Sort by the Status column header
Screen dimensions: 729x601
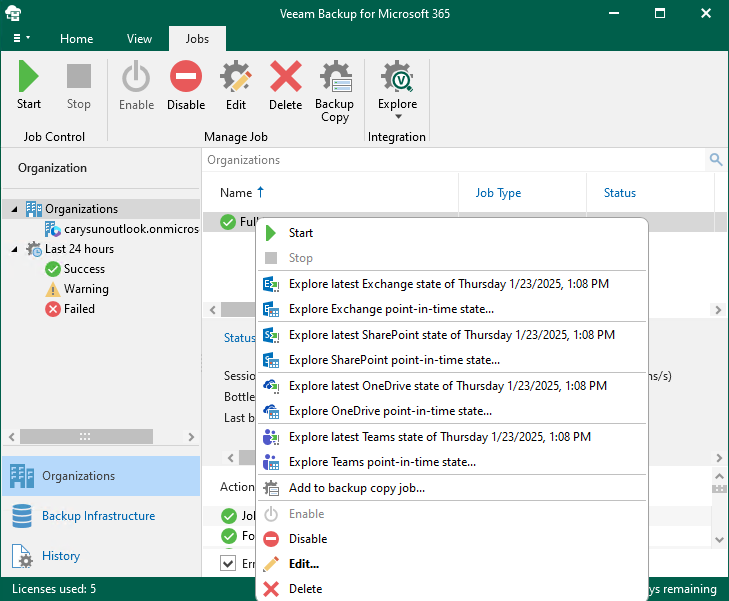619,192
